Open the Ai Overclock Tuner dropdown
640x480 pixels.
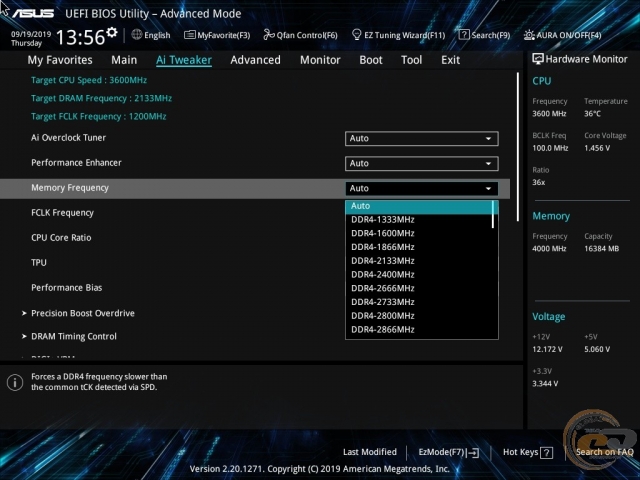(x=422, y=138)
